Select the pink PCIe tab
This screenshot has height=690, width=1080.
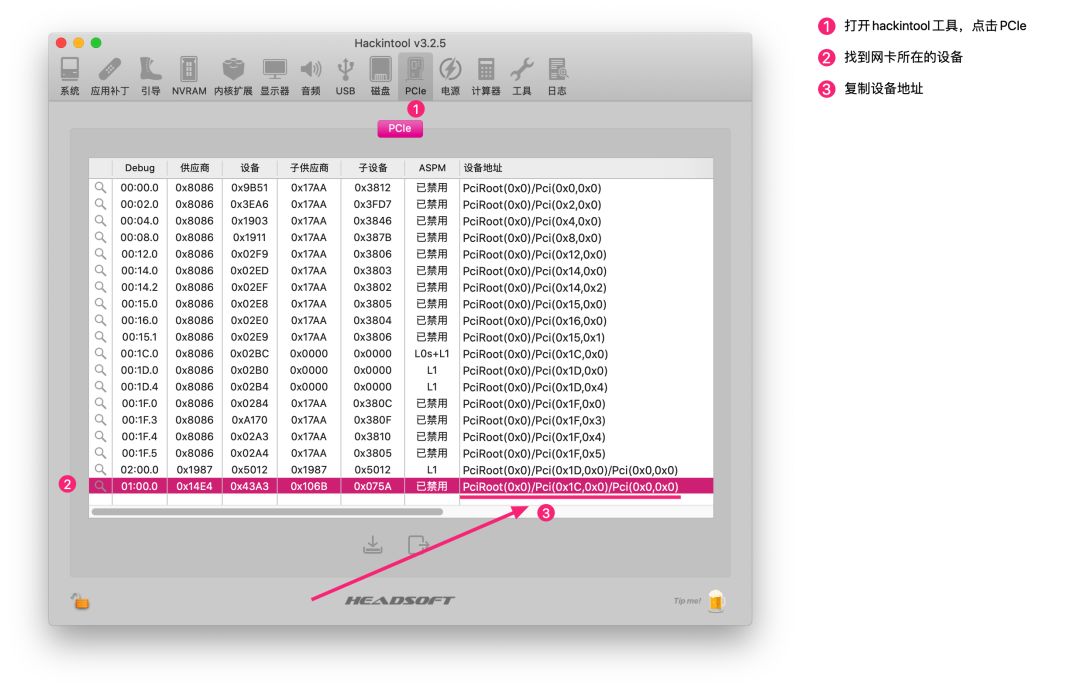(x=400, y=128)
